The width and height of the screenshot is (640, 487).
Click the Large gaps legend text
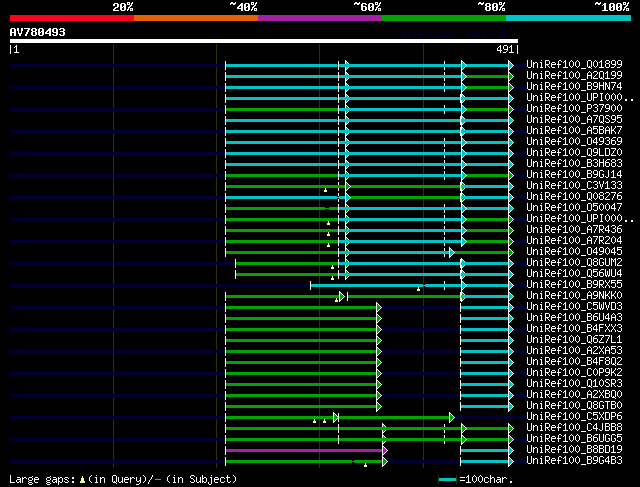[x=123, y=479]
